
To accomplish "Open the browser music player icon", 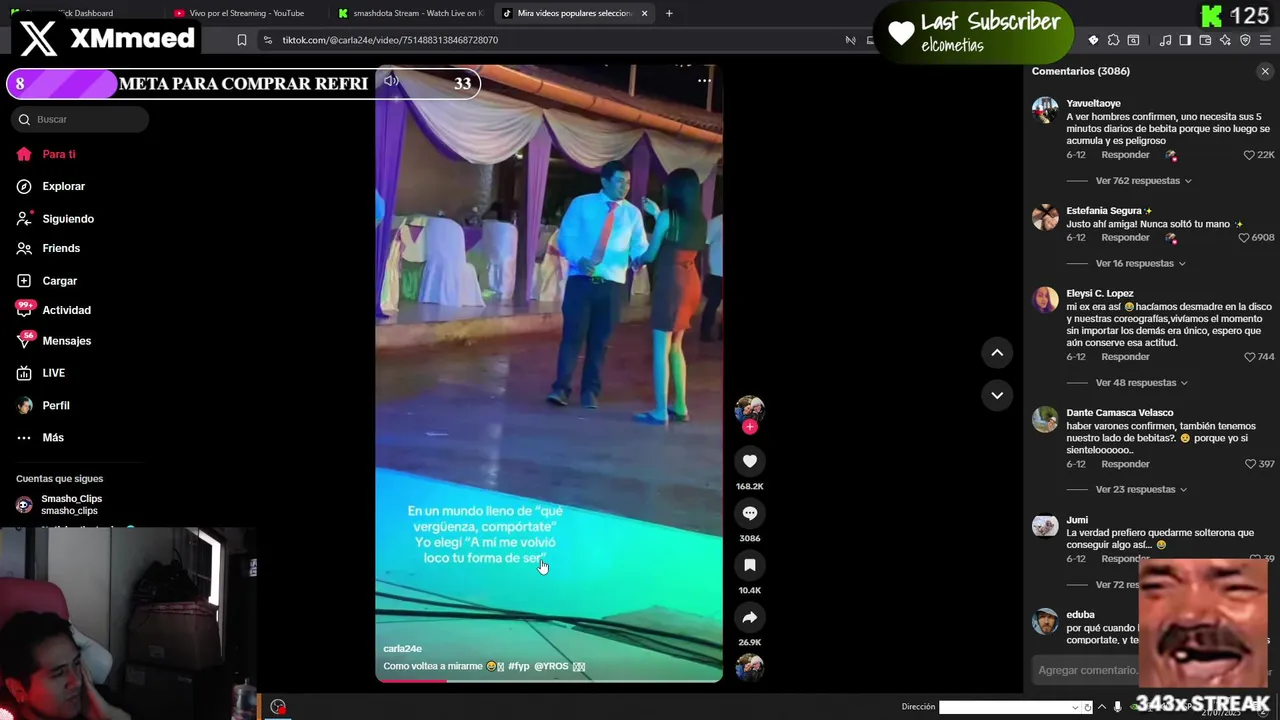I will [x=1165, y=40].
